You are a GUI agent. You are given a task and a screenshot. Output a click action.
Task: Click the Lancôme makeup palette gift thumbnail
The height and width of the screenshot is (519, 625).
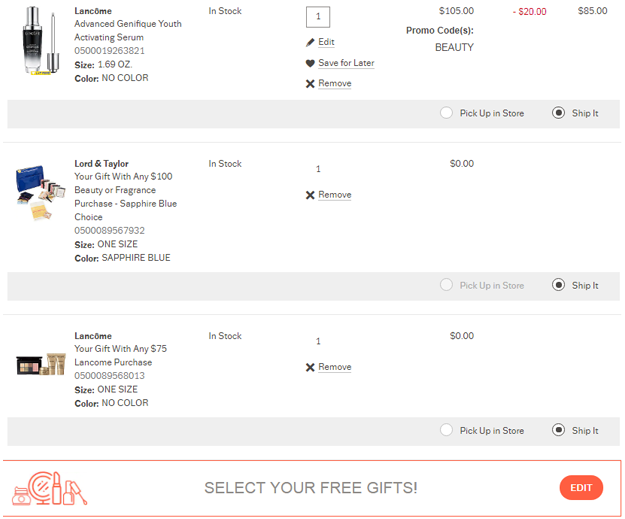[x=40, y=364]
